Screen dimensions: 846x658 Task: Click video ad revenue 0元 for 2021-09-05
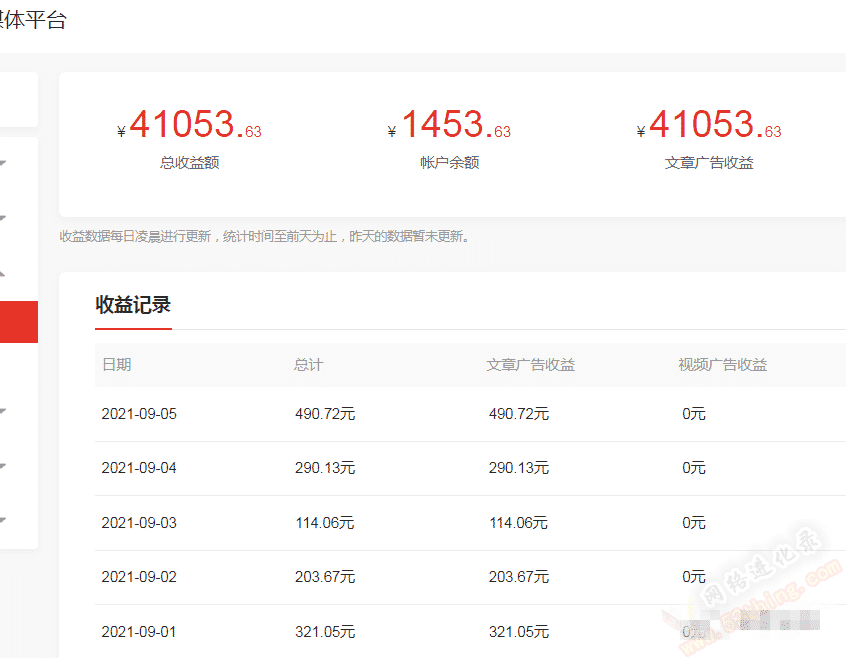694,414
